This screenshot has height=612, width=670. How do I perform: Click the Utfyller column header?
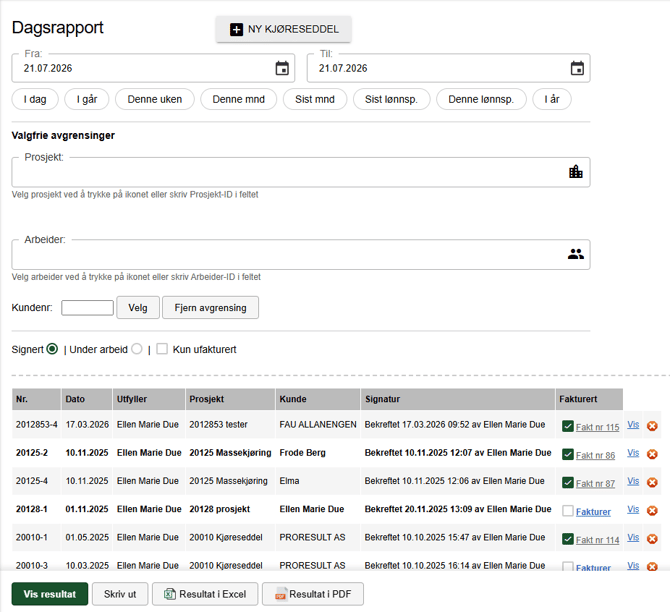149,399
